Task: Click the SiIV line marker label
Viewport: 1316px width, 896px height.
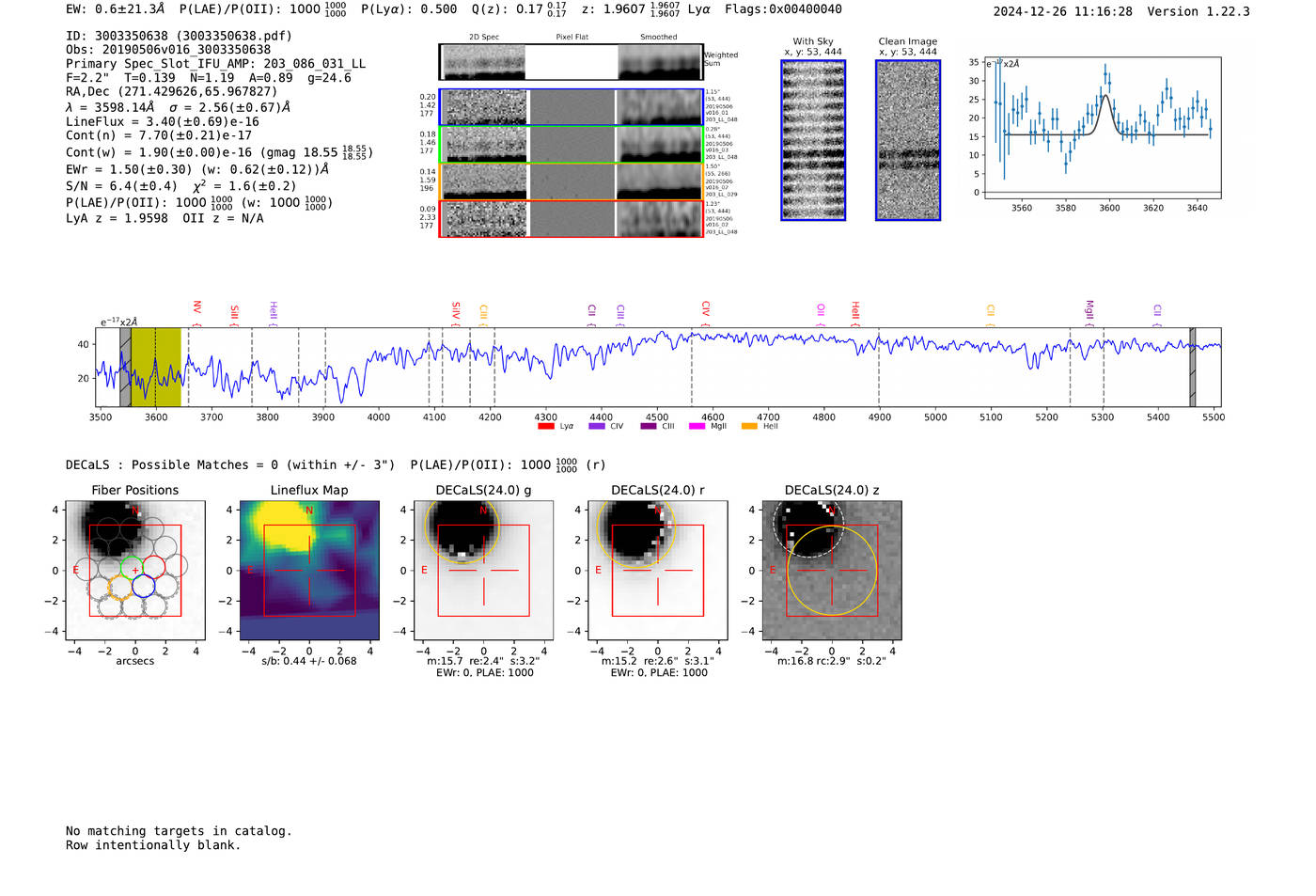Action: [x=456, y=310]
